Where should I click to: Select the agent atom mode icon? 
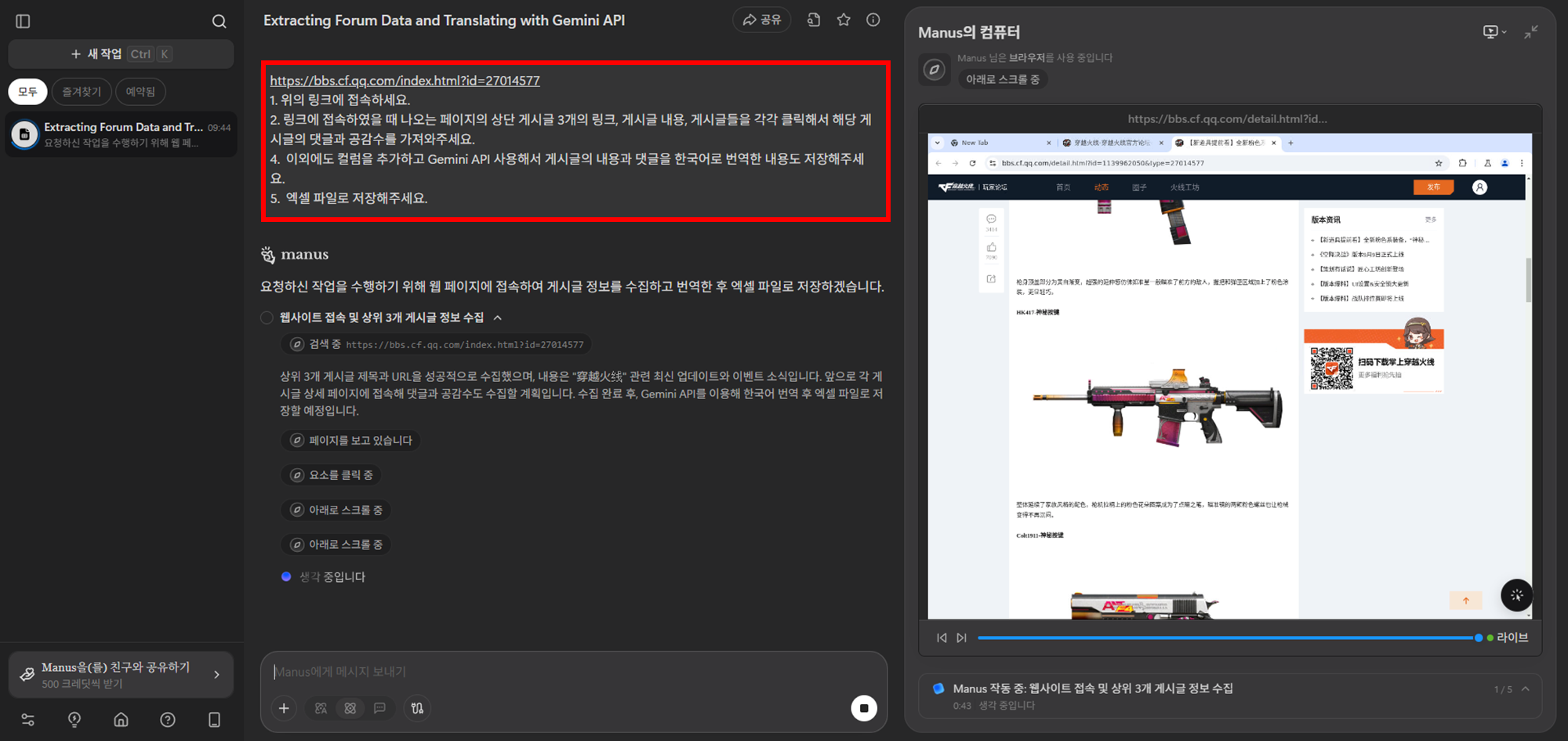pos(350,708)
